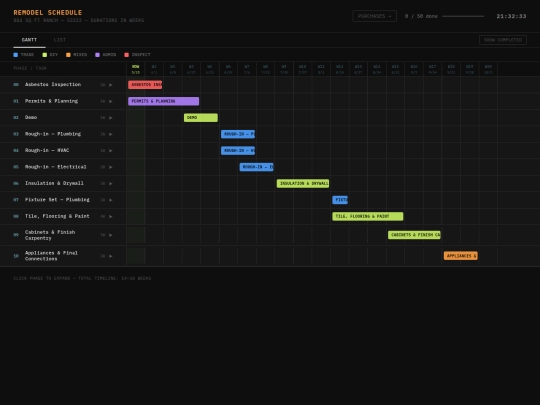Screen dimensions: 540x405
Task: Click the 'PHASE / TASK' column header
Action: tap(30, 68)
